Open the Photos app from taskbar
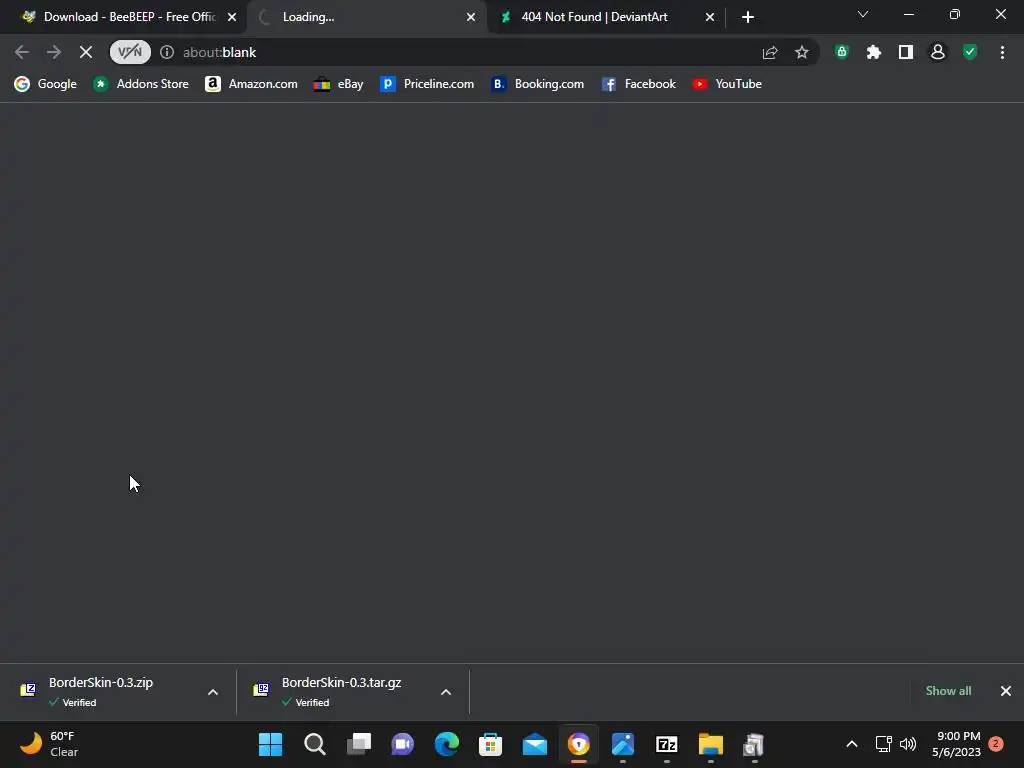The height and width of the screenshot is (768, 1024). [622, 744]
